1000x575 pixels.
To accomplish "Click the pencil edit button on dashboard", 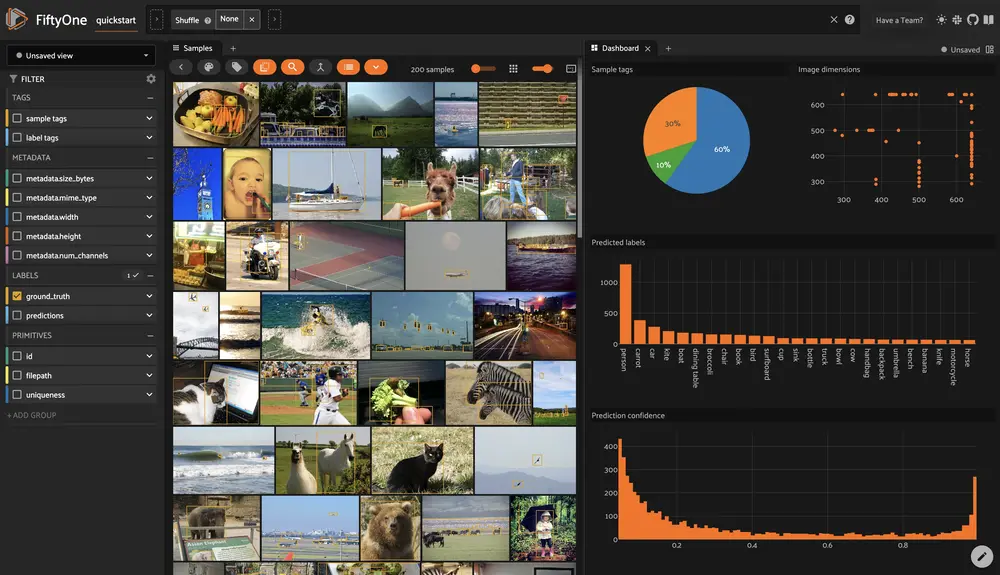I will coord(981,555).
